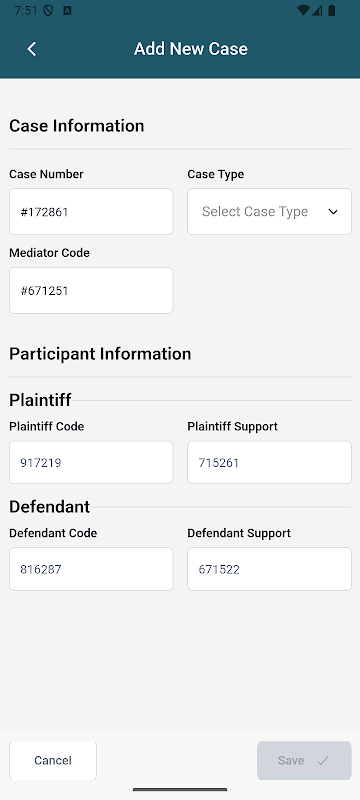The height and width of the screenshot is (800, 360).
Task: Expand Case Type using chevron arrow
Action: point(333,212)
